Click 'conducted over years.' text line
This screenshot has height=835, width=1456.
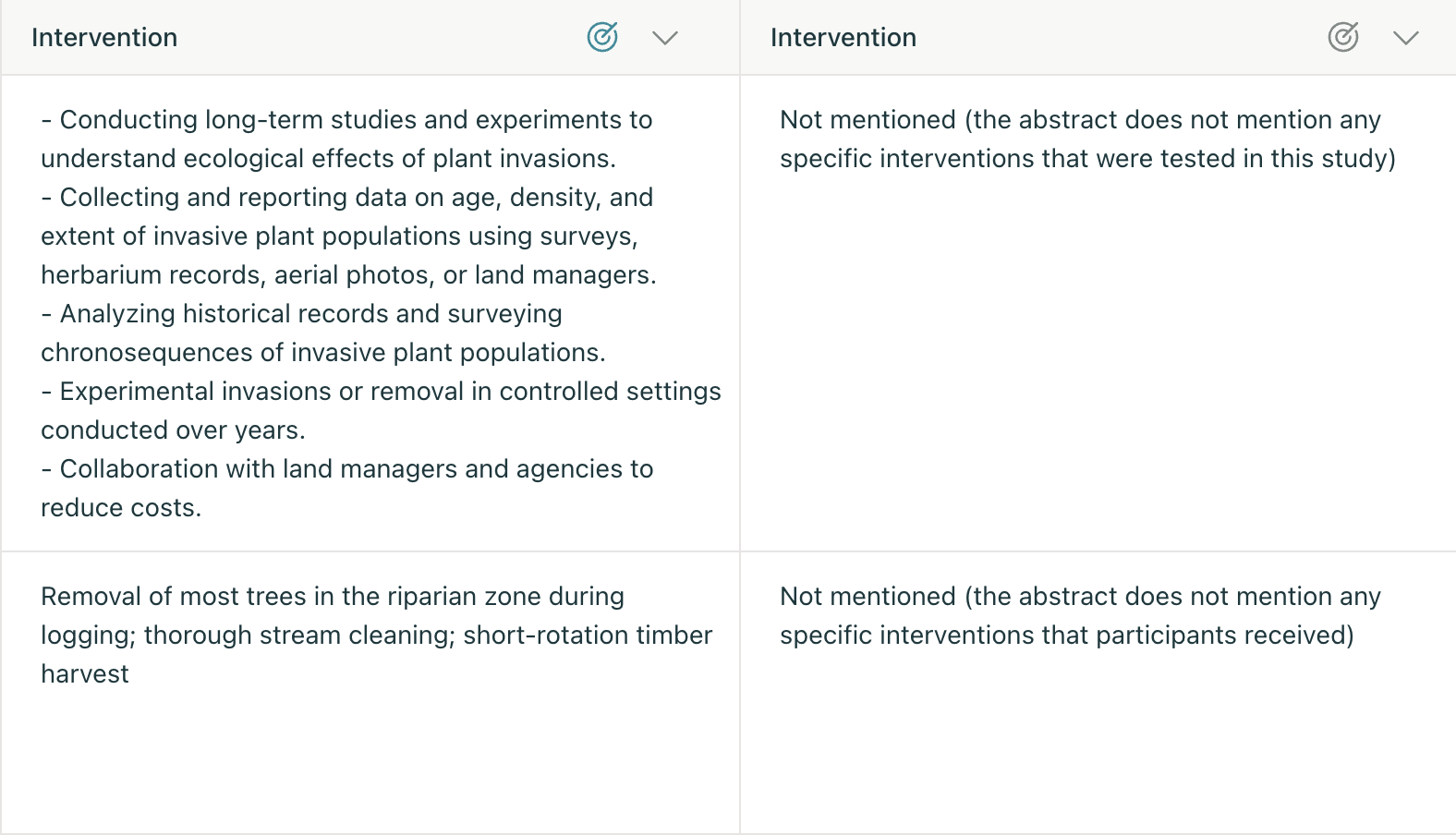pyautogui.click(x=173, y=430)
